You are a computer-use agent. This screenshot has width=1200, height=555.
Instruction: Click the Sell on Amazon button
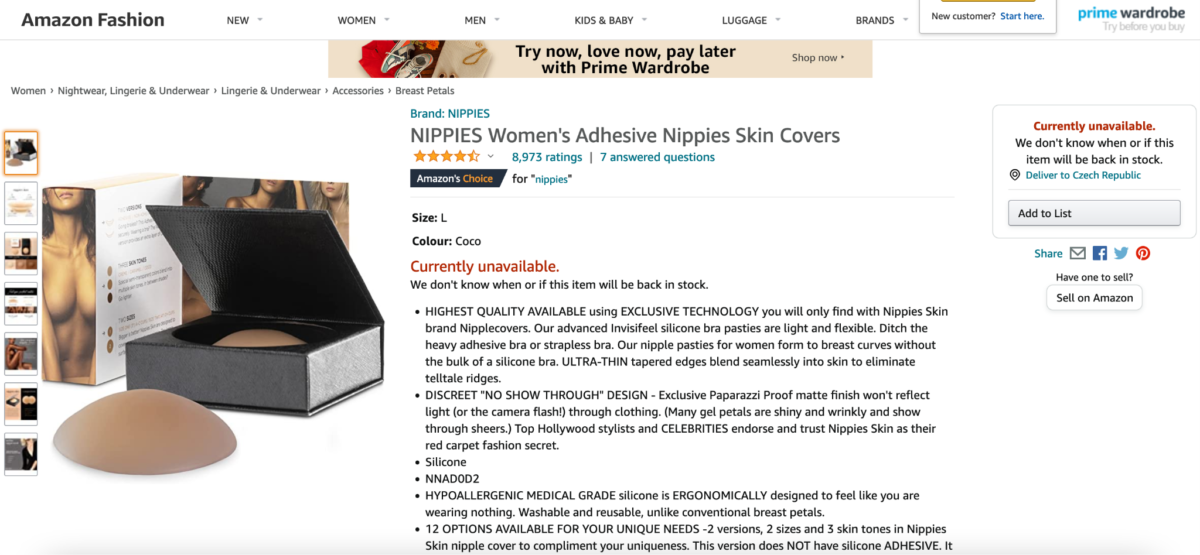pos(1095,297)
